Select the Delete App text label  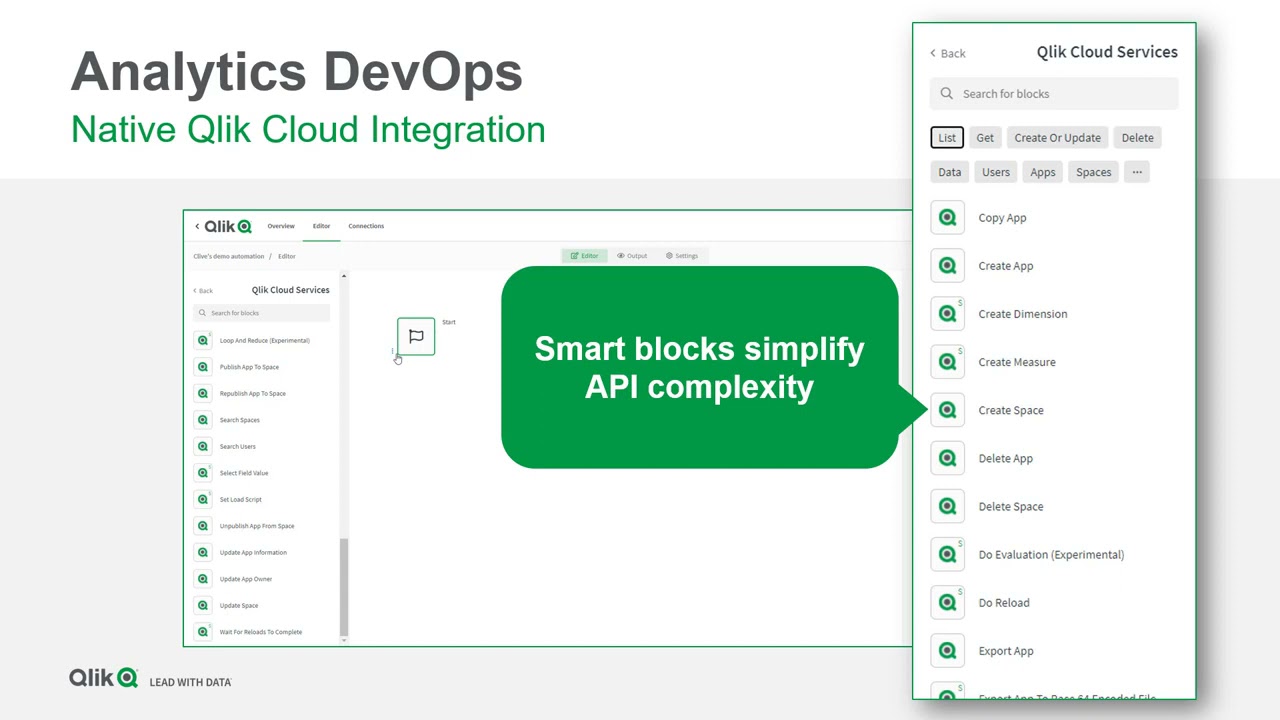(1005, 458)
